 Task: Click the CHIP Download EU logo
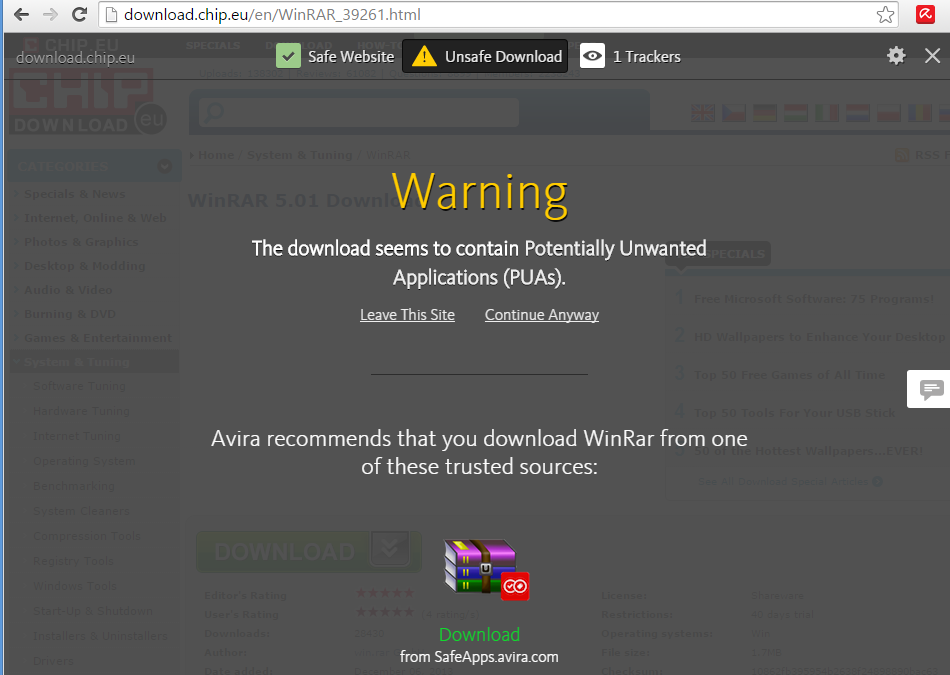tap(88, 100)
